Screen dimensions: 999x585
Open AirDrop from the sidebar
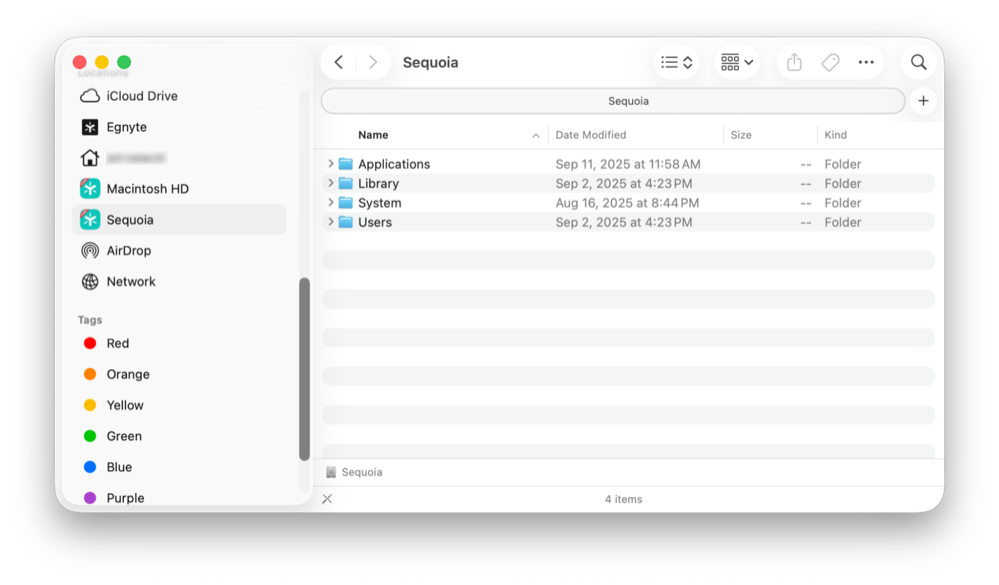point(133,250)
